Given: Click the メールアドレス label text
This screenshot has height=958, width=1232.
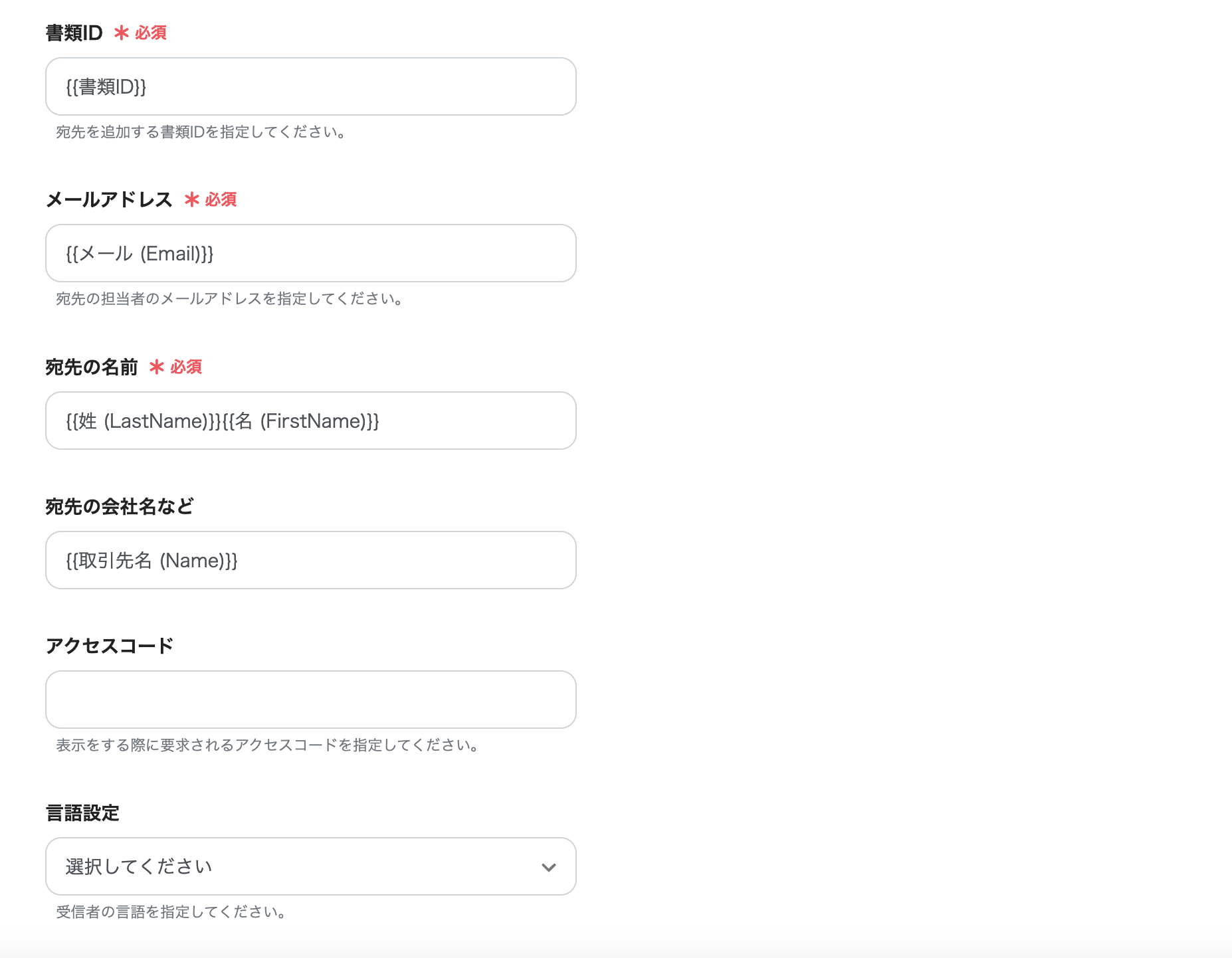Looking at the screenshot, I should (109, 199).
